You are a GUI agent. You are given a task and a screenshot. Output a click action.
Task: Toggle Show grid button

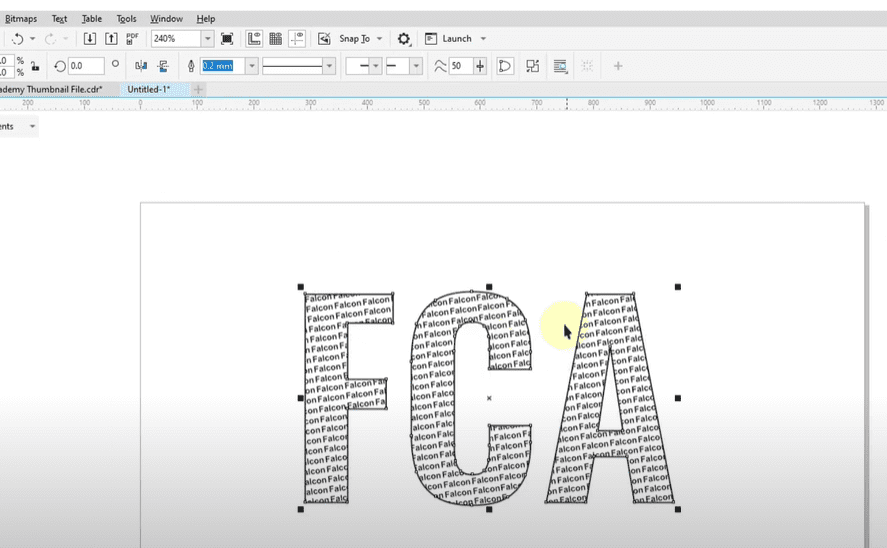(x=275, y=39)
